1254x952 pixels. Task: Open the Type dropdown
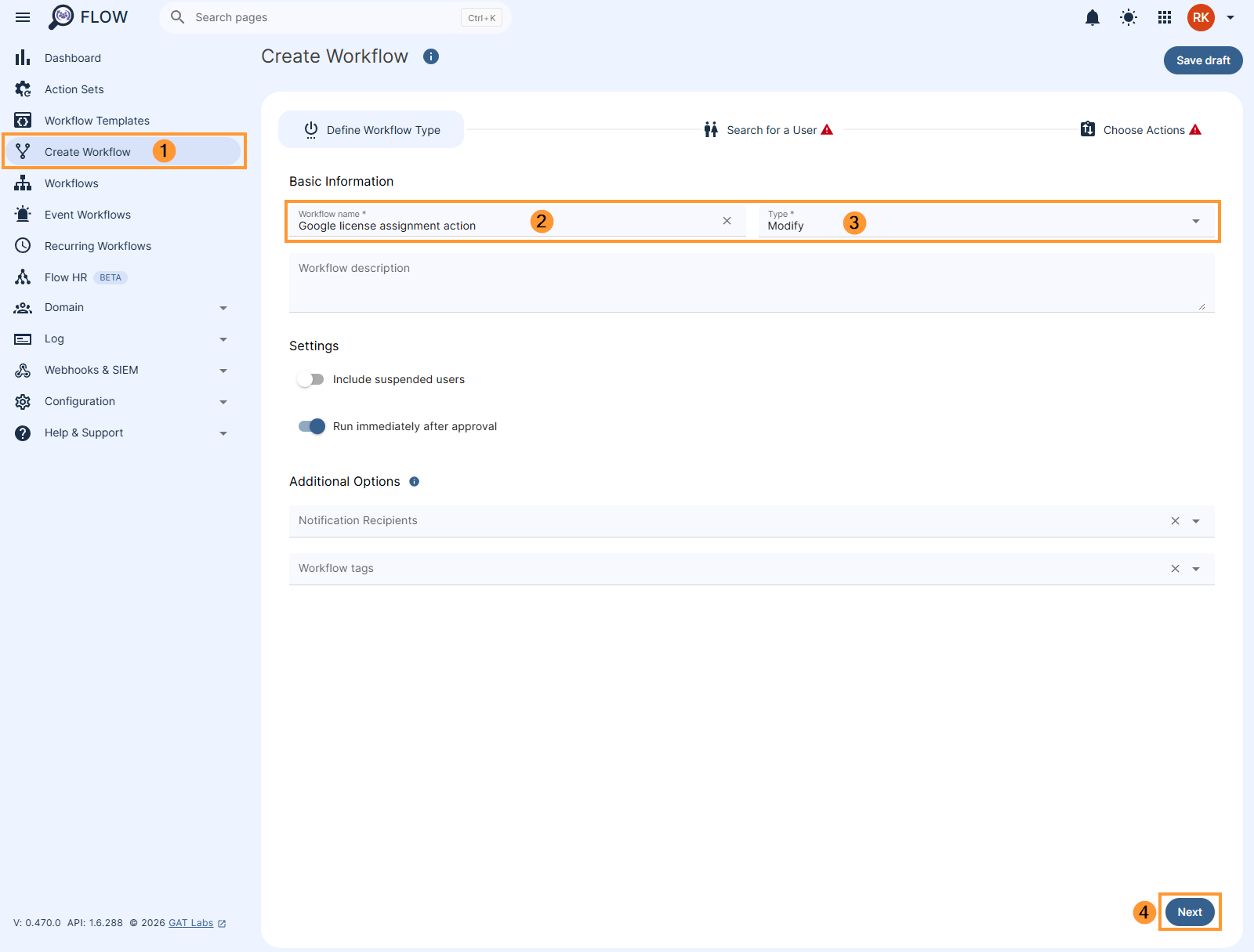click(x=987, y=221)
